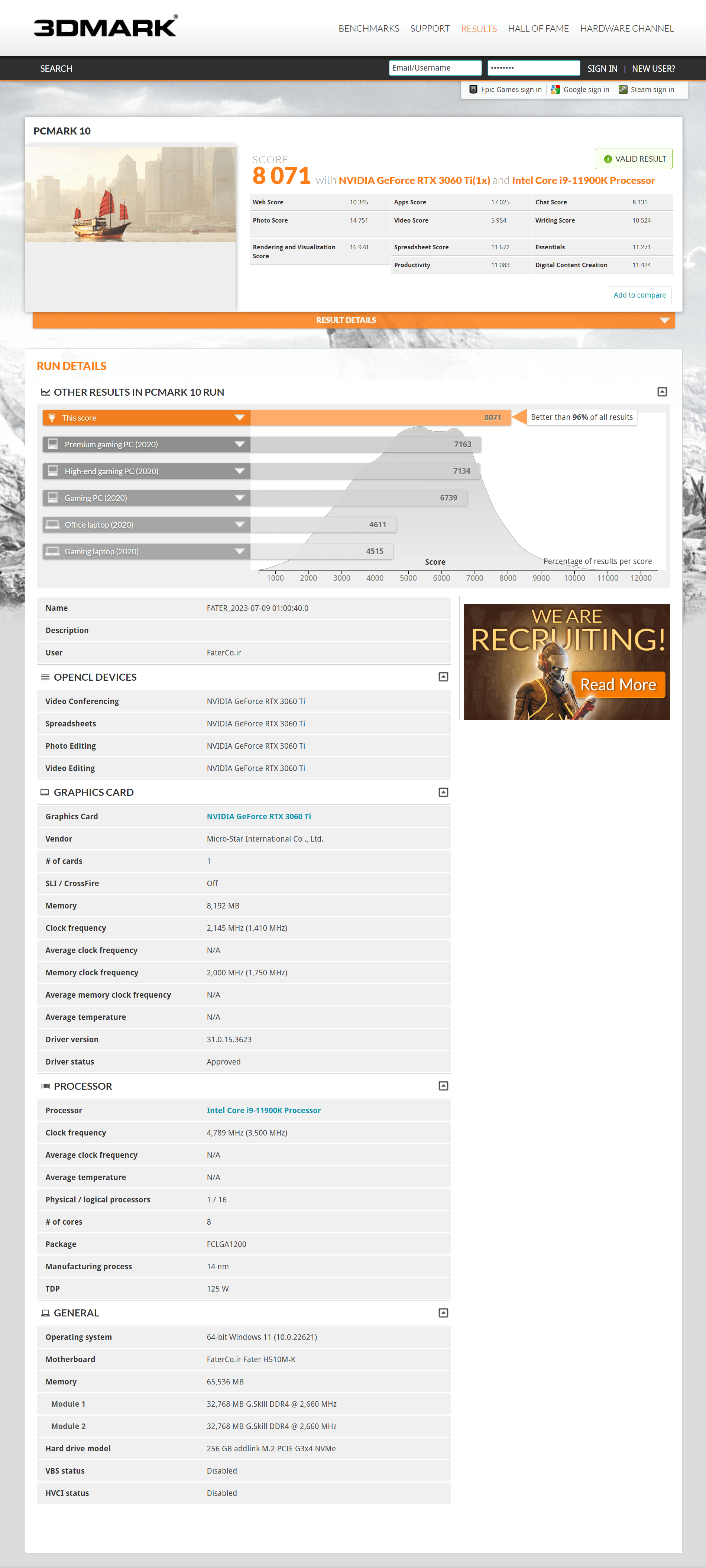Click the laptop icon beside General heading
Viewport: 706px width, 1568px height.
(45, 1313)
